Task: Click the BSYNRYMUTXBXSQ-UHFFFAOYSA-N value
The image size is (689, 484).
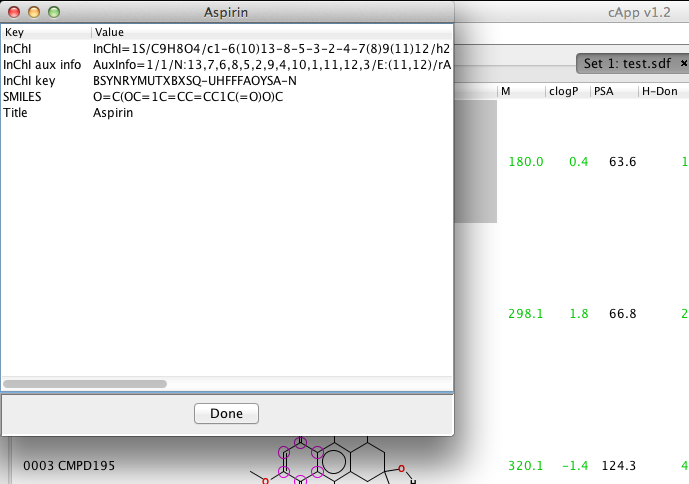Action: click(195, 81)
